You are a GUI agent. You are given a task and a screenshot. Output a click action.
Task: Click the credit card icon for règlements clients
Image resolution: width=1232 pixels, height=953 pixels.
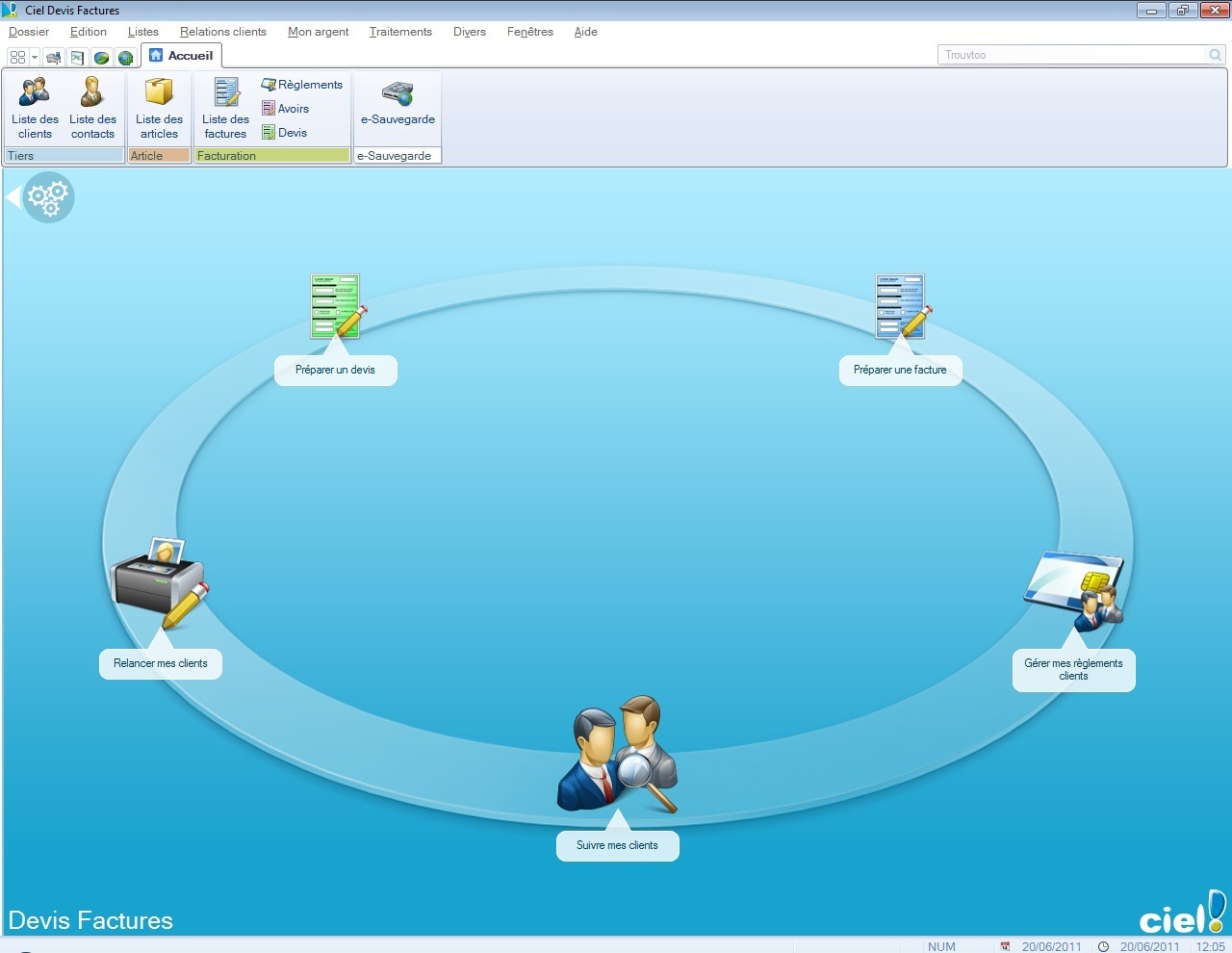click(x=1074, y=590)
